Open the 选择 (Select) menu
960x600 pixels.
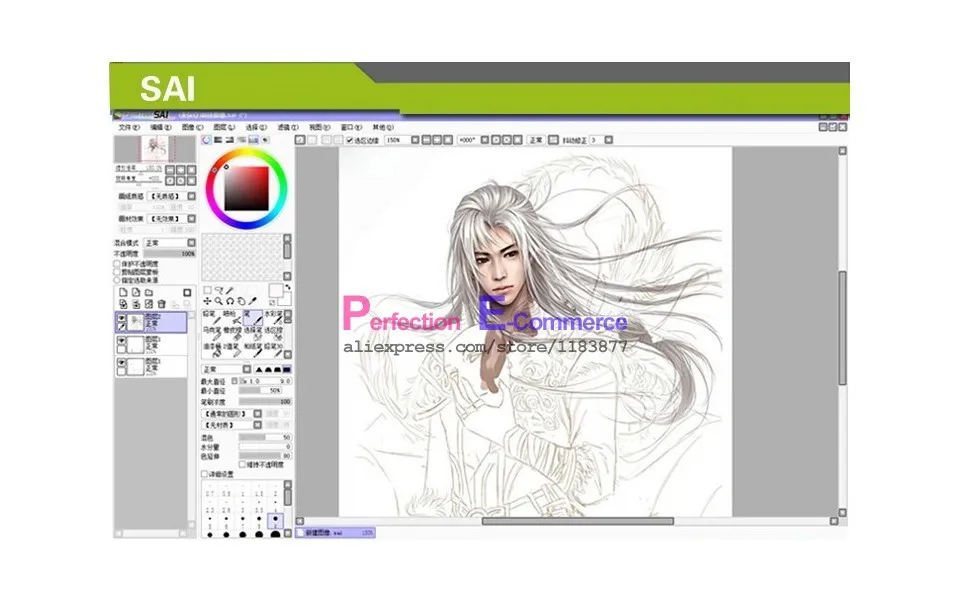[255, 127]
